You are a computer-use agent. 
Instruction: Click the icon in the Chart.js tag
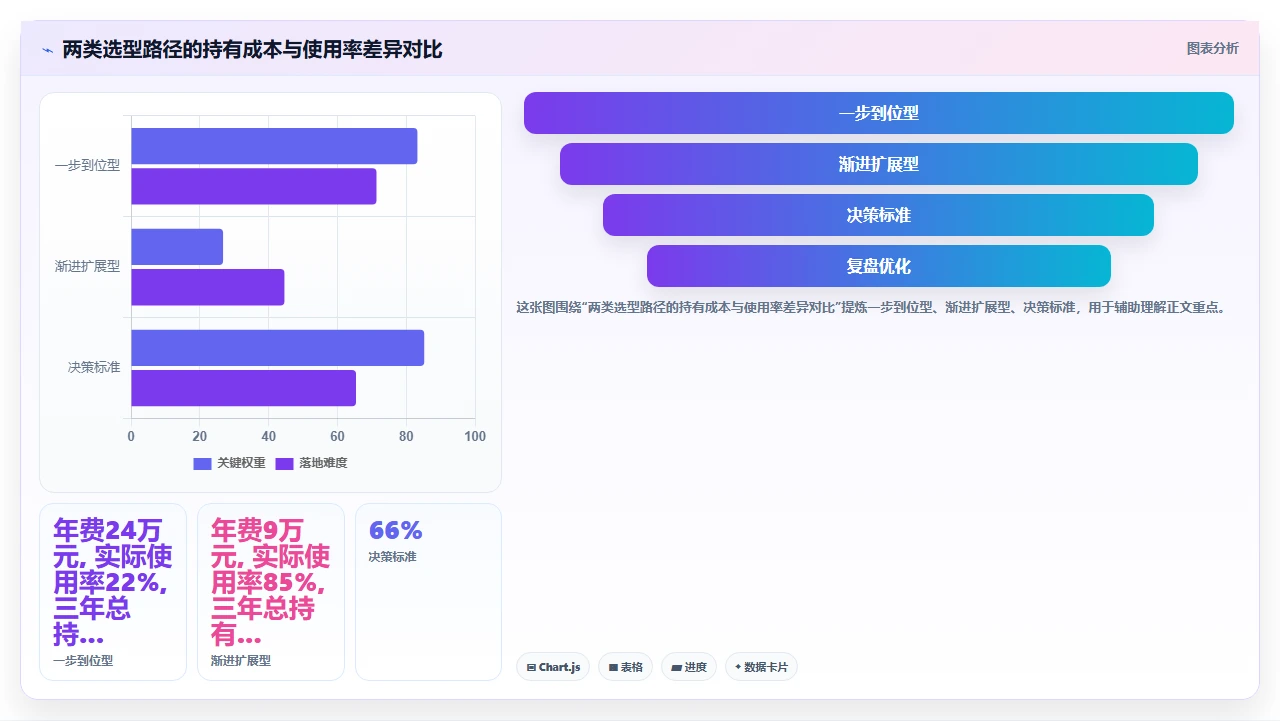click(531, 667)
